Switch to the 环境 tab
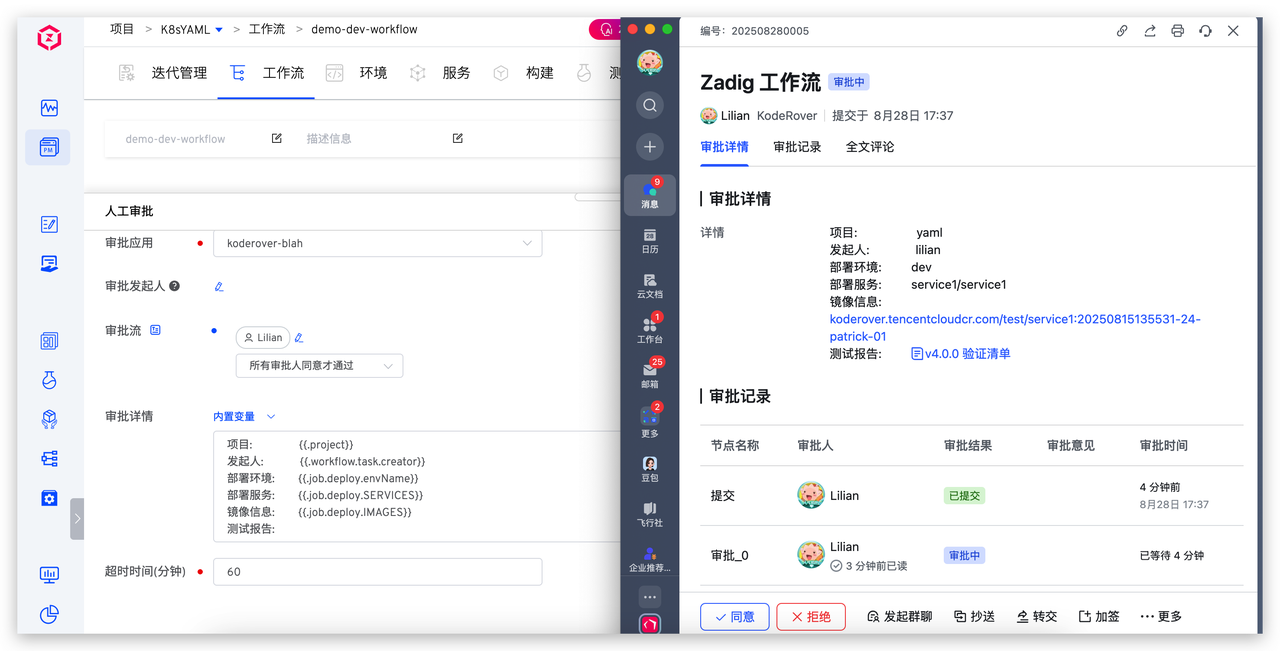1280x651 pixels. [x=357, y=73]
